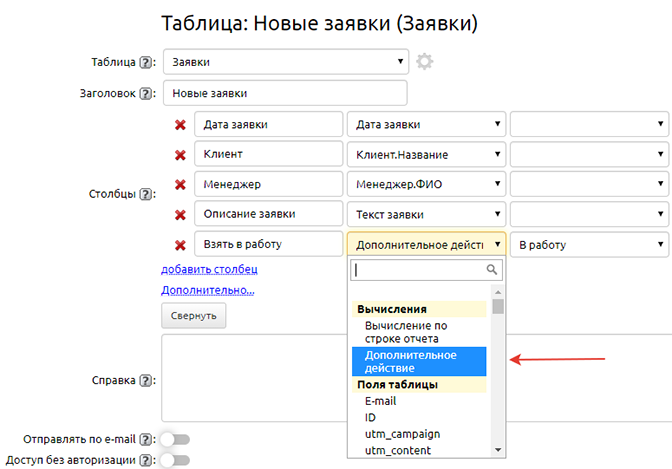Click the gear icon beside the Заявки table dropdown

425,62
